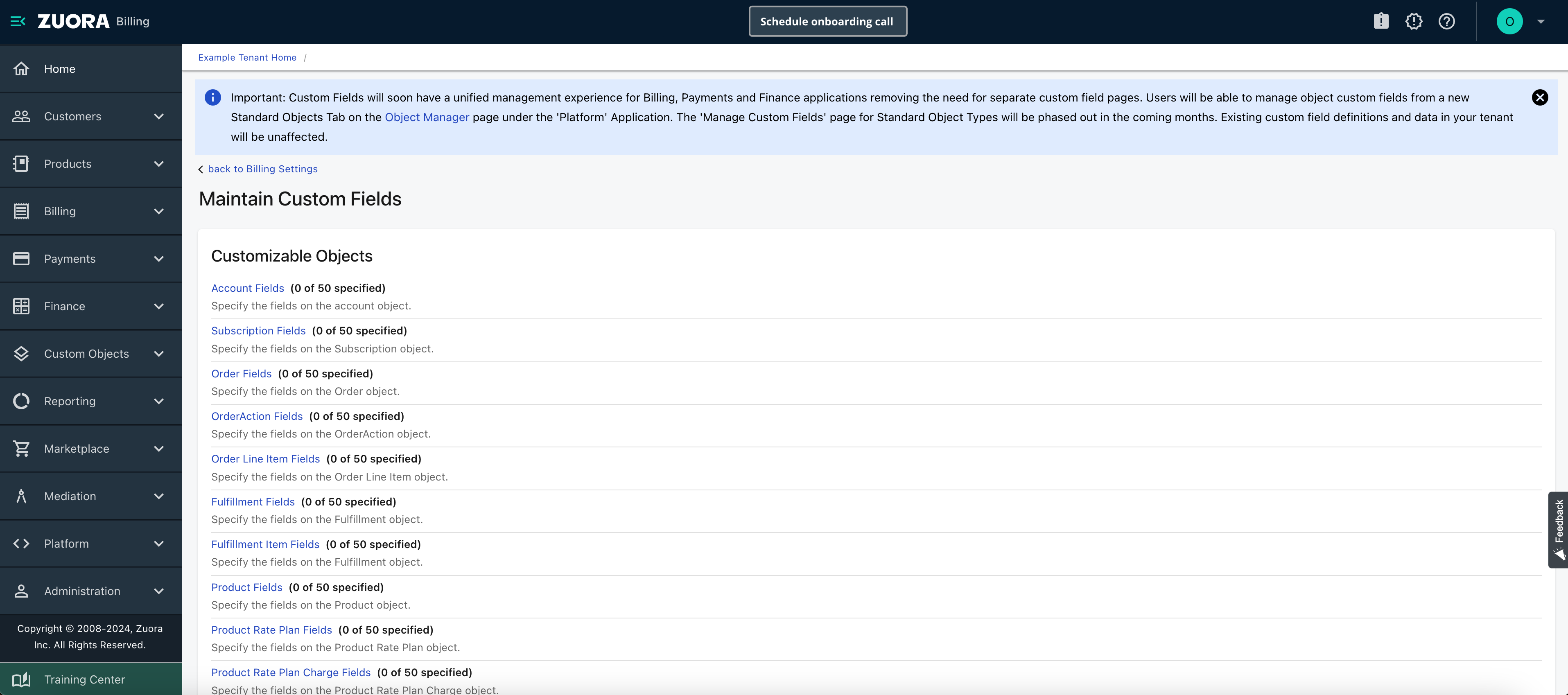The width and height of the screenshot is (1568, 695).
Task: Select Reporting menu label
Action: [x=69, y=401]
